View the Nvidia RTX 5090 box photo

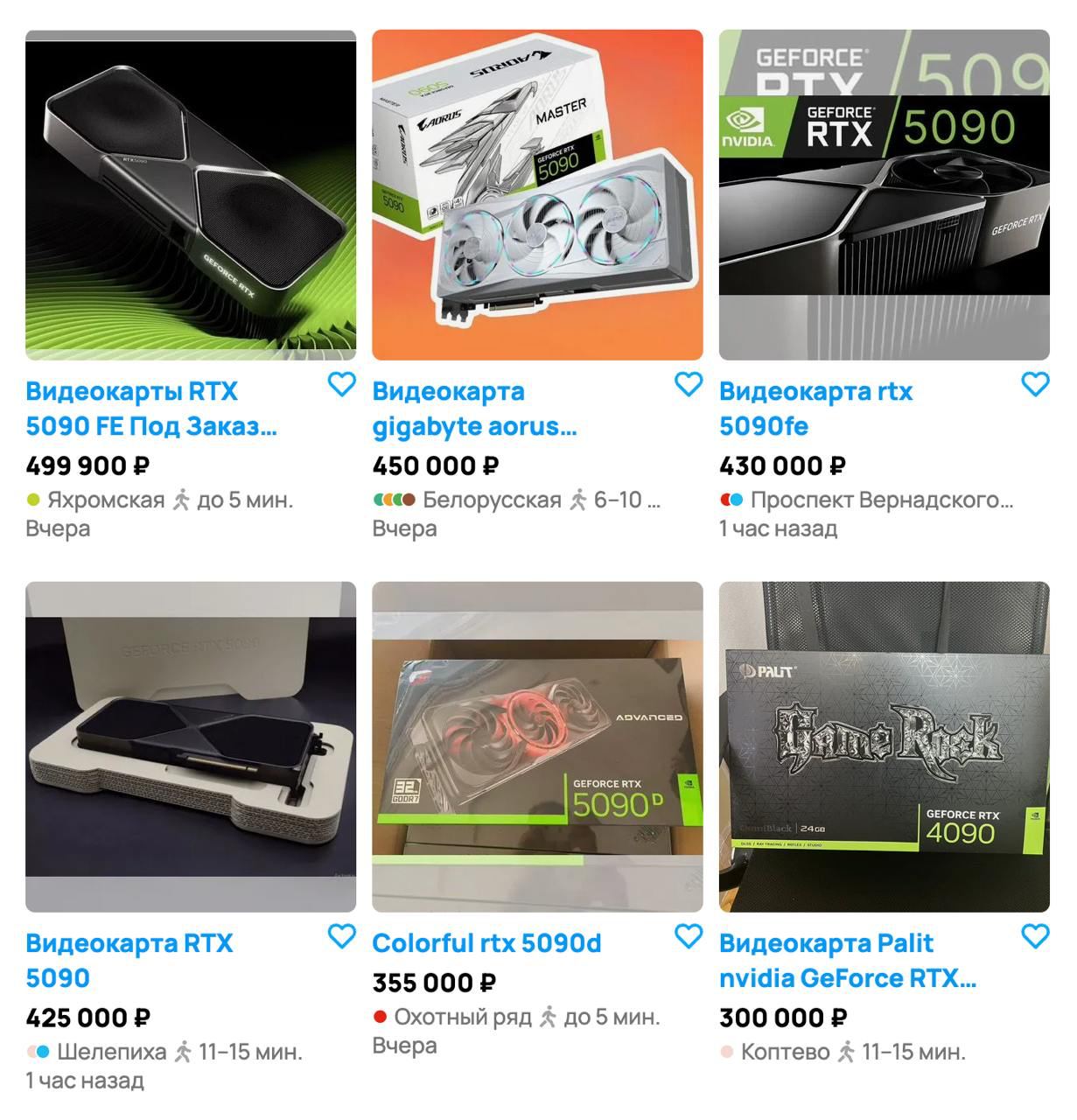pos(885,195)
